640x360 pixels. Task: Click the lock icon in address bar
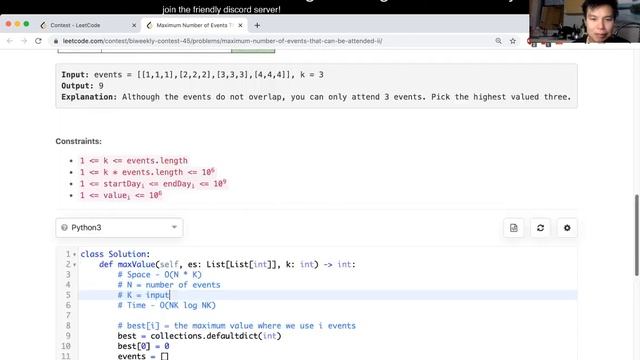point(56,41)
